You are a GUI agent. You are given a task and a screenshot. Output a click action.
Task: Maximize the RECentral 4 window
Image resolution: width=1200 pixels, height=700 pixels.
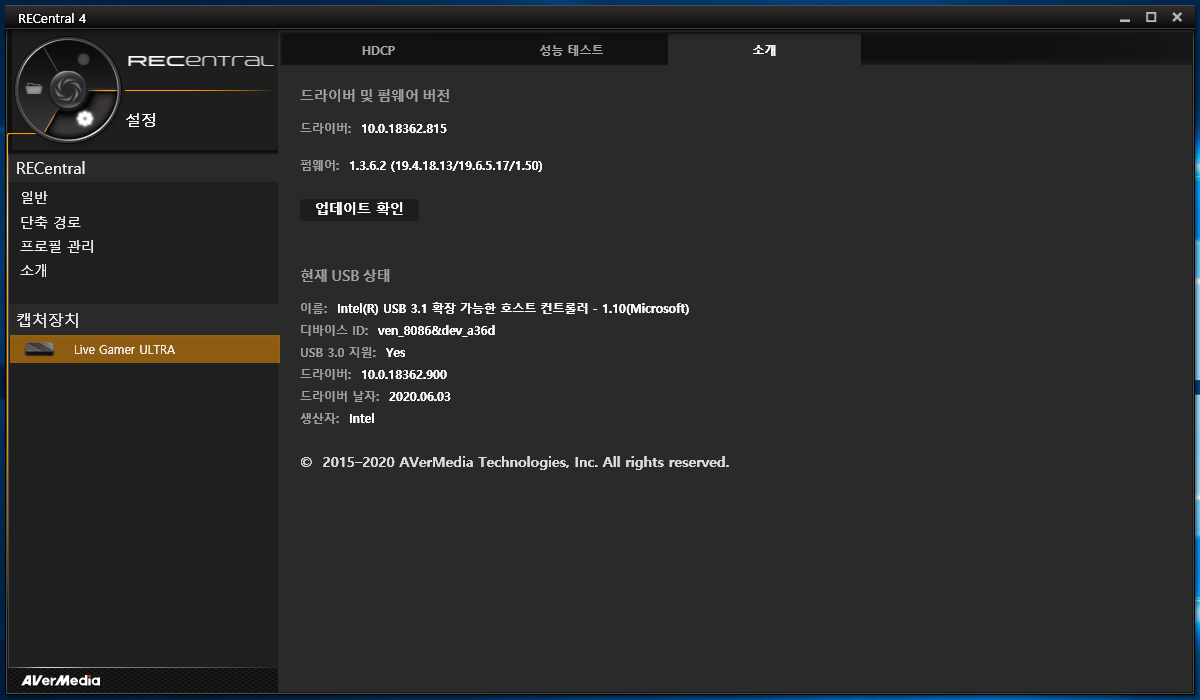pos(1151,16)
